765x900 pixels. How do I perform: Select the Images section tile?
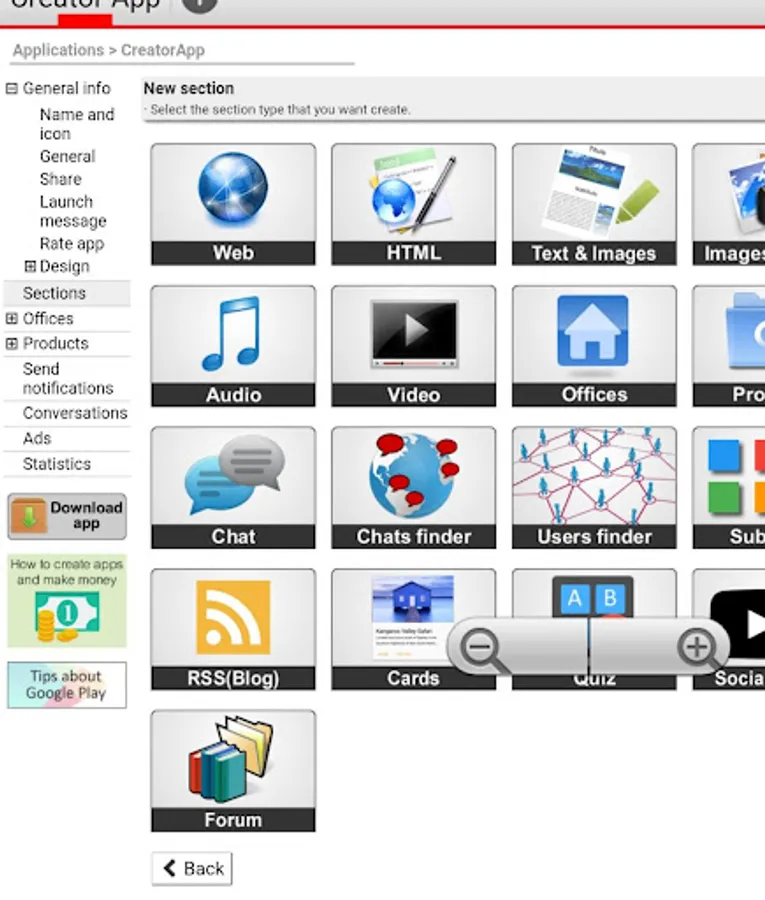click(x=729, y=204)
